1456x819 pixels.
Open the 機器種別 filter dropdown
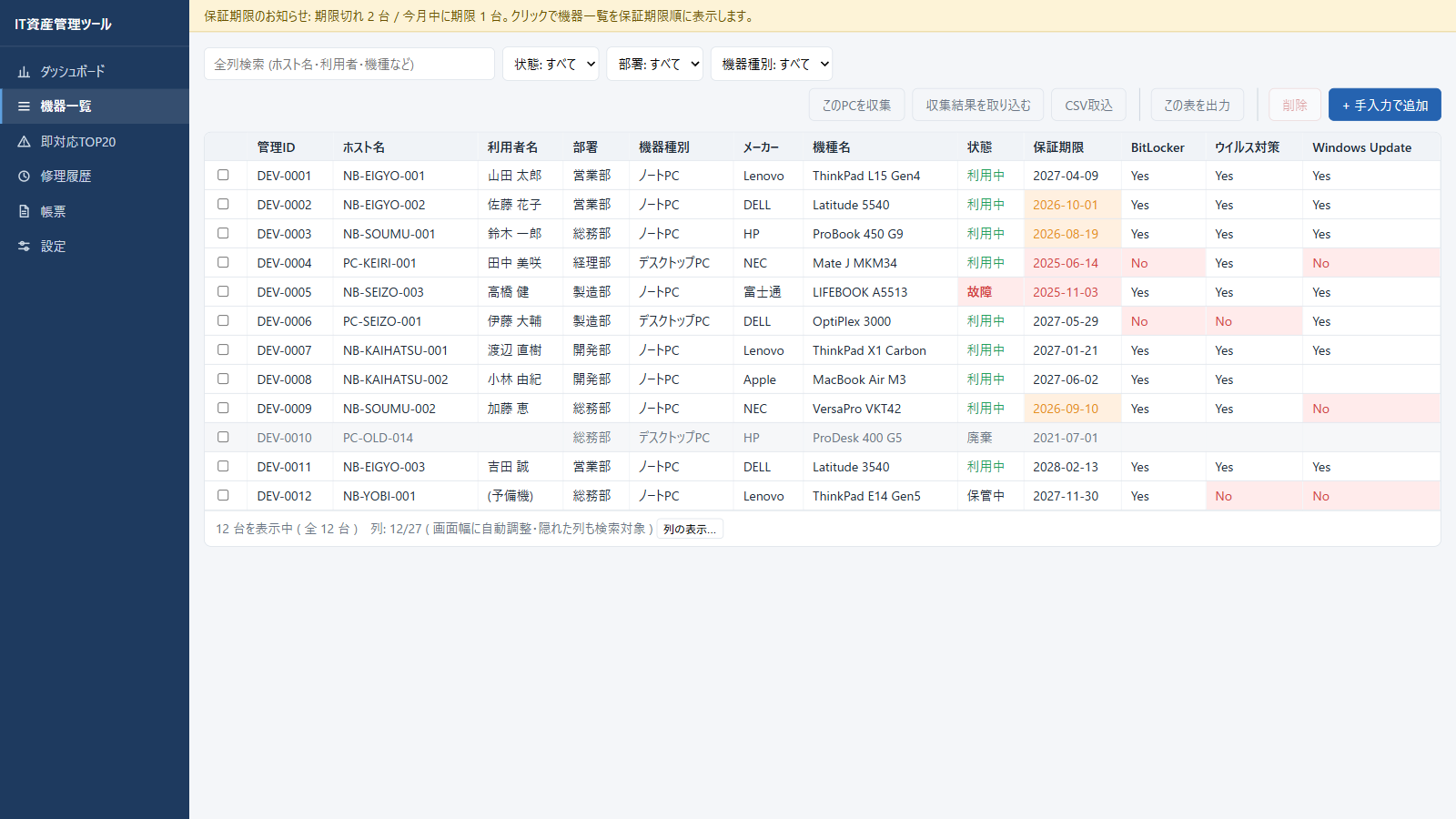(x=771, y=64)
